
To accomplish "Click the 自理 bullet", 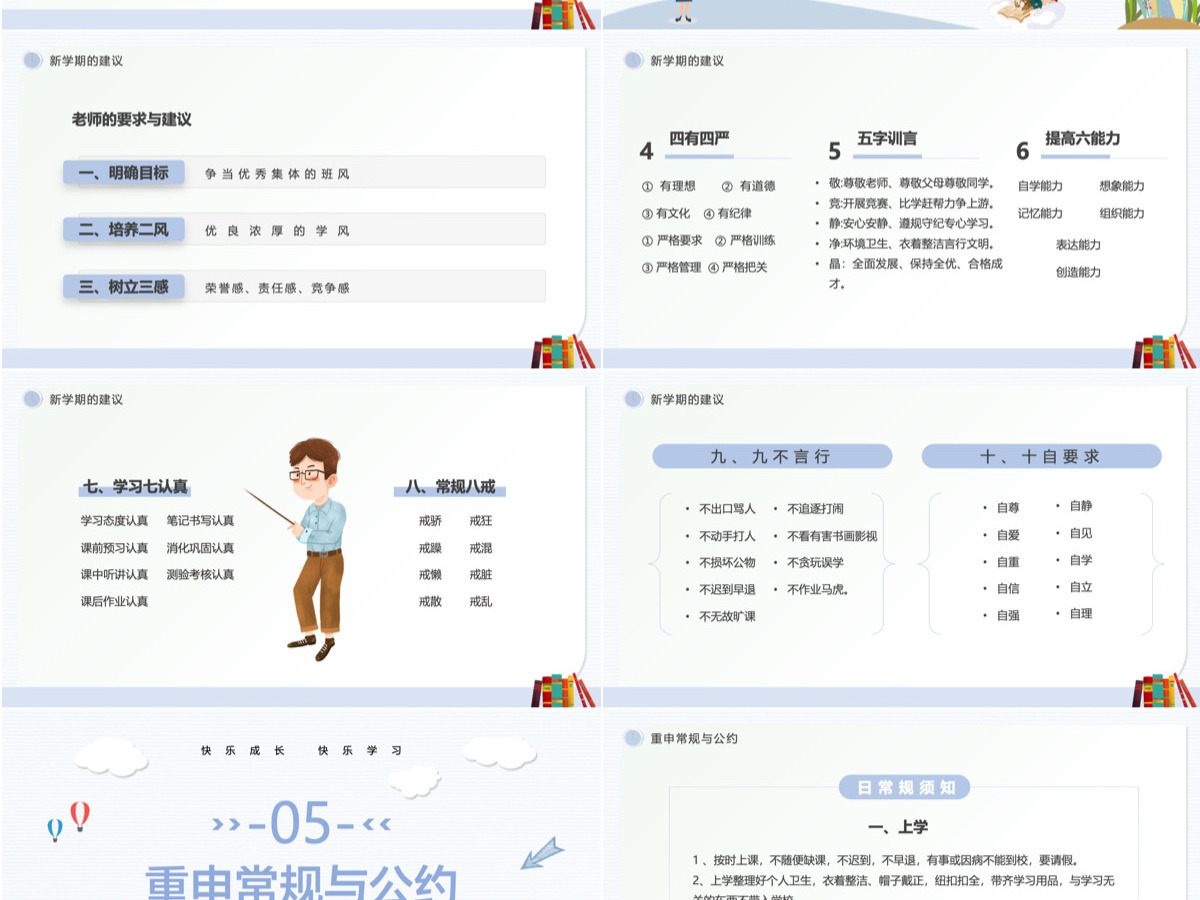I will click(x=1074, y=613).
